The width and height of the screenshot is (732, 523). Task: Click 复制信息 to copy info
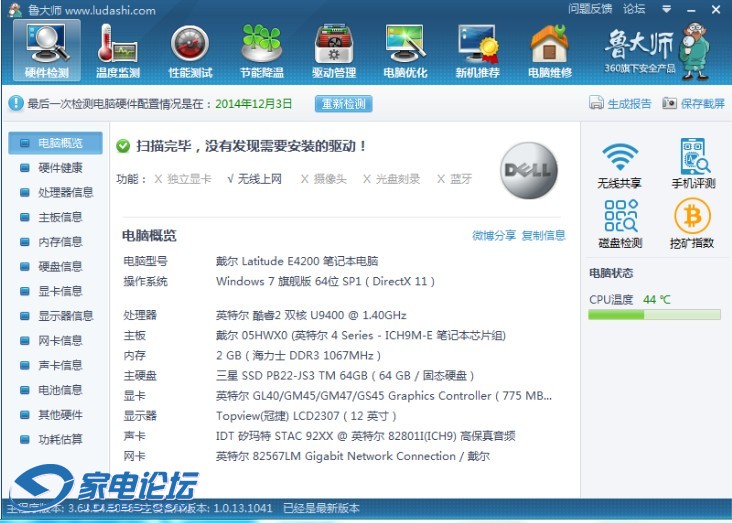(543, 235)
